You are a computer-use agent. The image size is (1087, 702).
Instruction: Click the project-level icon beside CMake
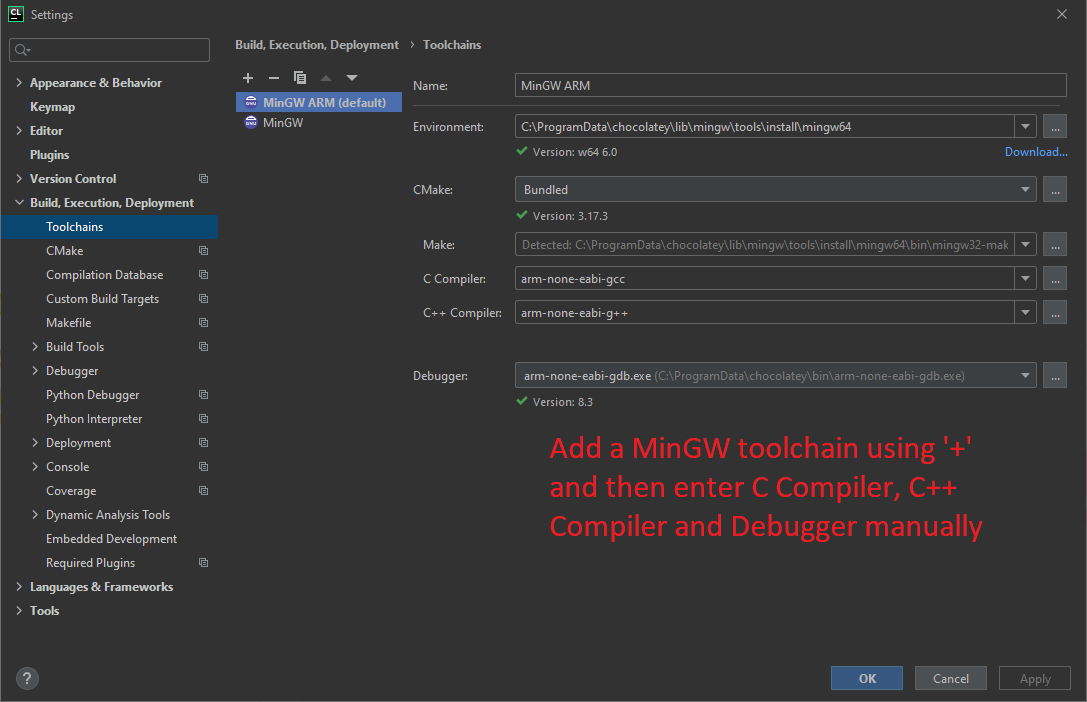[203, 251]
